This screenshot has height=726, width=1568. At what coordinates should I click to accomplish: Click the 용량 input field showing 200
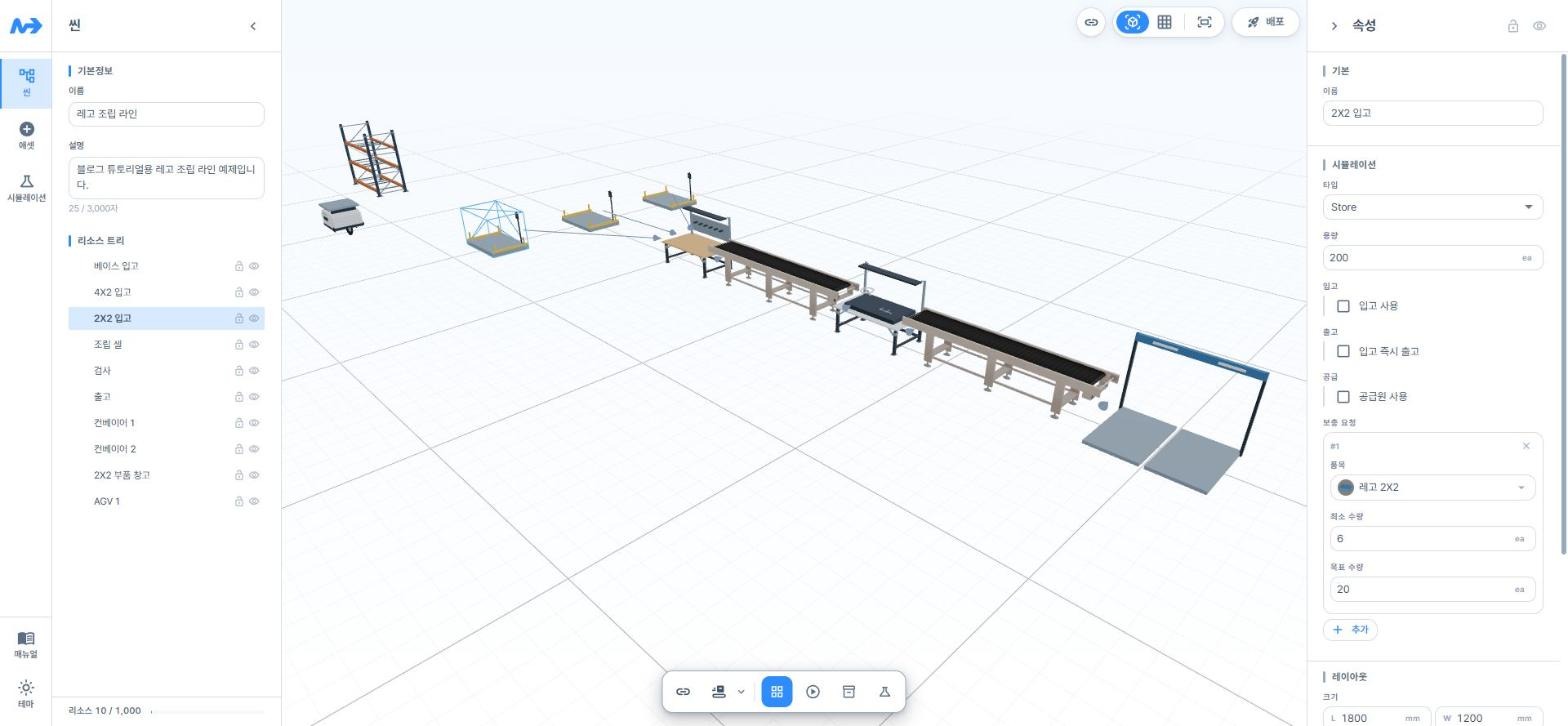pyautogui.click(x=1432, y=257)
